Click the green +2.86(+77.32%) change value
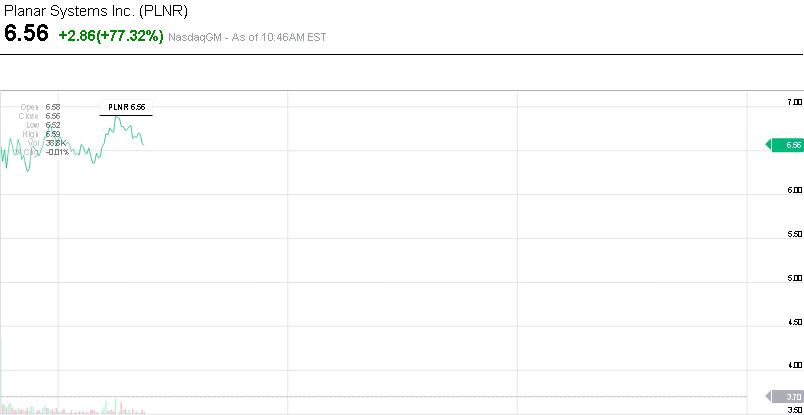Screen dimensions: 804x415 click(111, 35)
